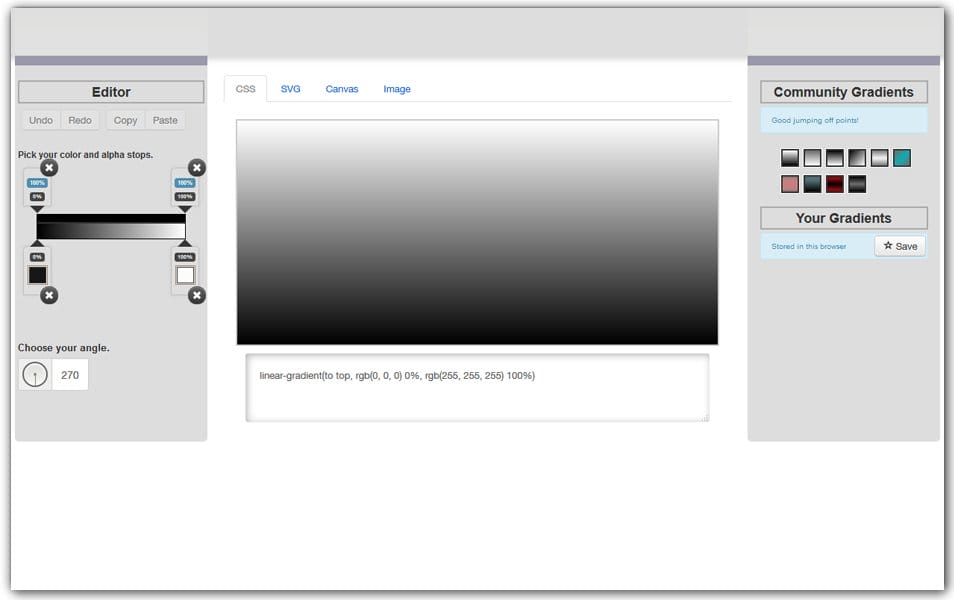Image resolution: width=954 pixels, height=600 pixels.
Task: Copy the gradient with Copy button
Action: point(126,120)
